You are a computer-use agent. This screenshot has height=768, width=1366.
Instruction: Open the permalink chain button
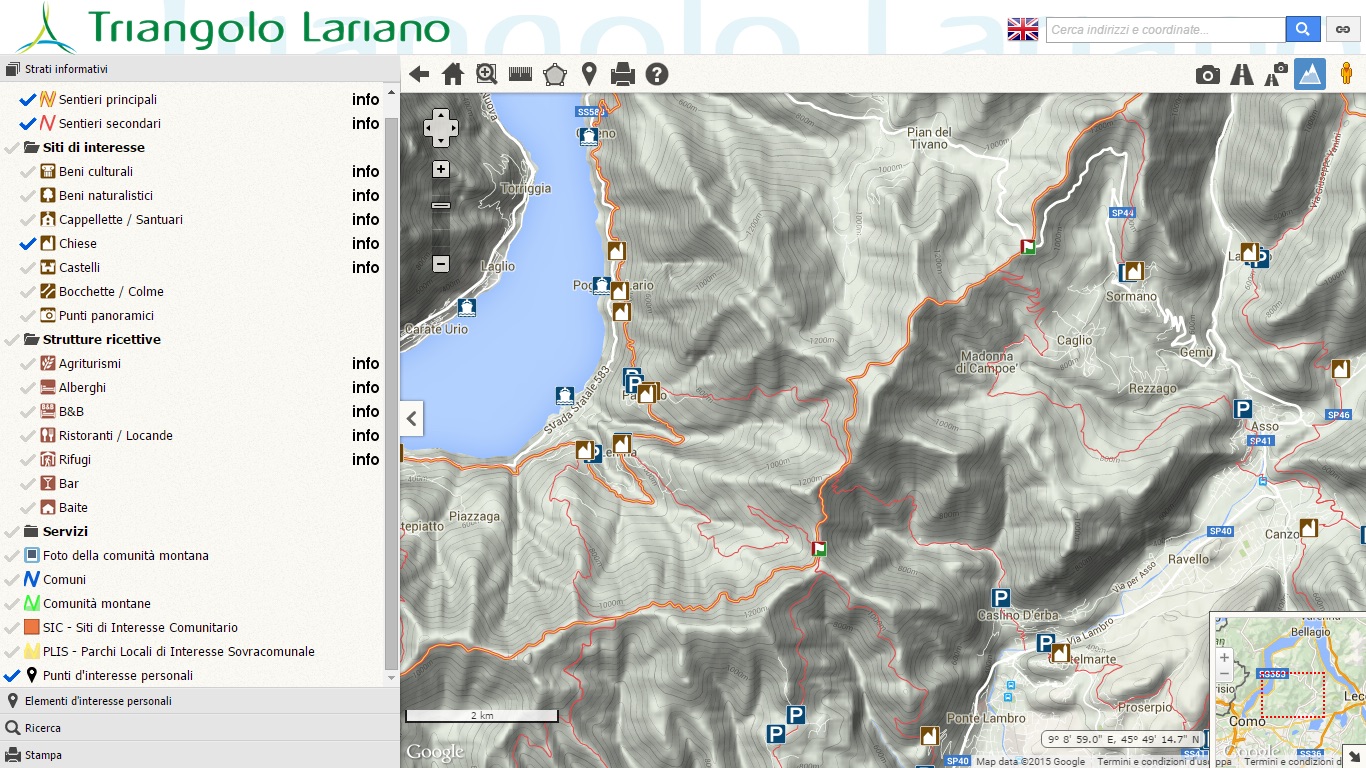(x=1343, y=30)
